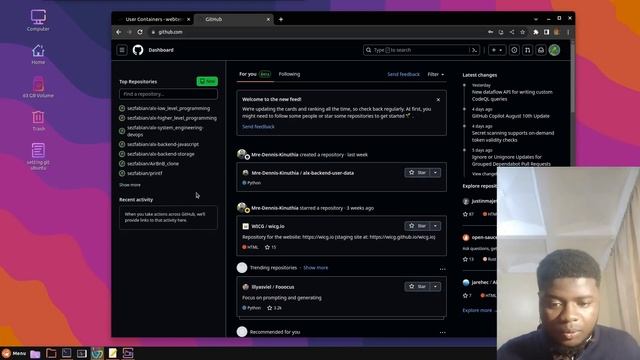Reload the github.com page
The width and height of the screenshot is (640, 360).
tap(140, 32)
